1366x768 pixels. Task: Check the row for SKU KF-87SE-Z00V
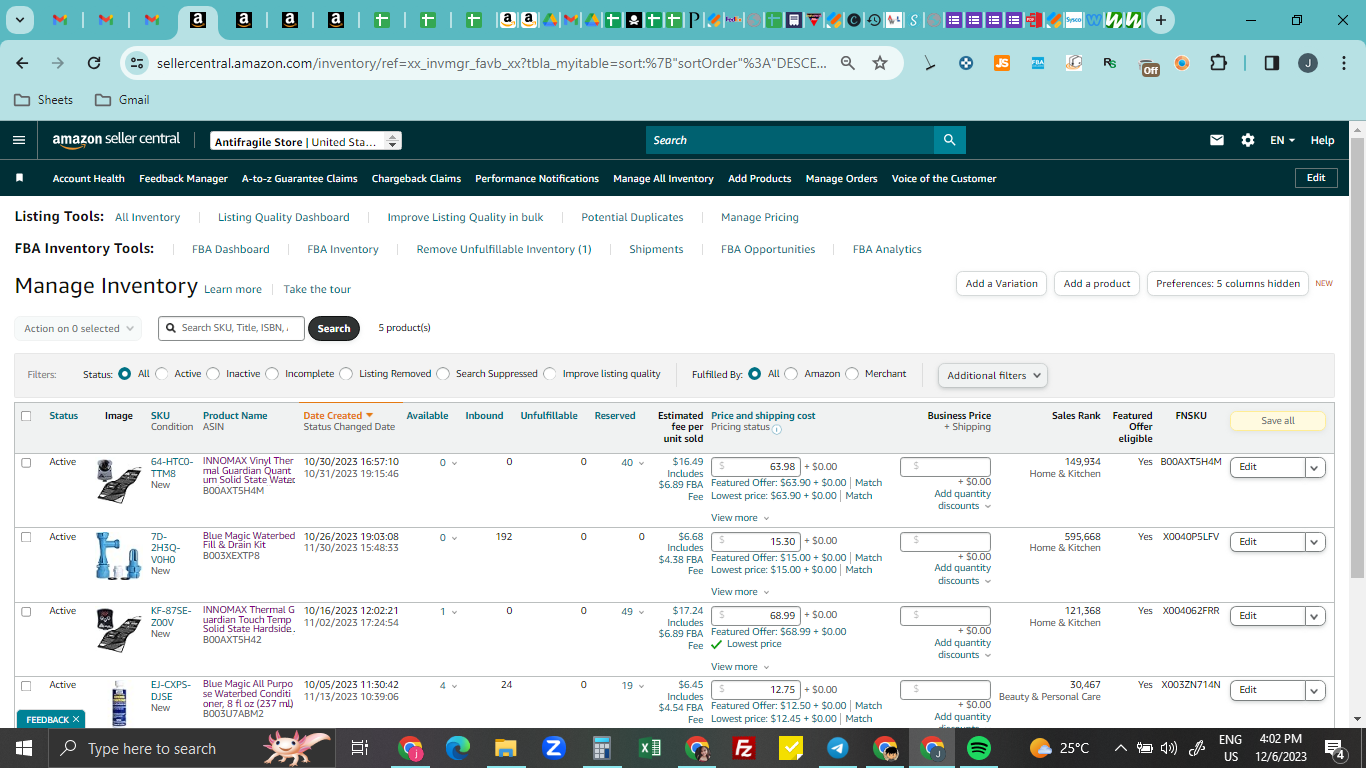coord(26,611)
